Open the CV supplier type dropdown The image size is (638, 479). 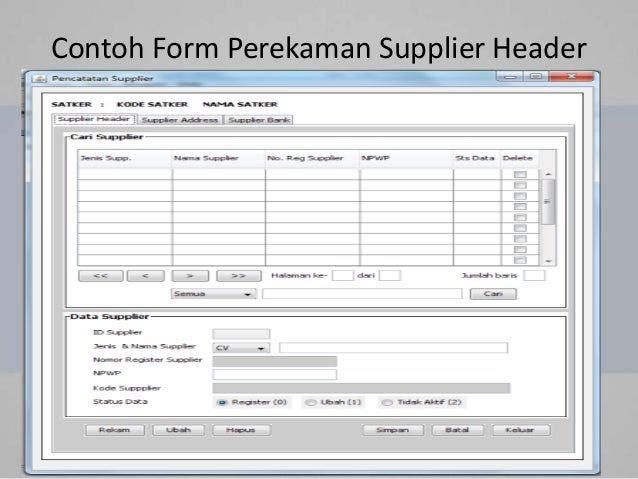click(x=241, y=348)
